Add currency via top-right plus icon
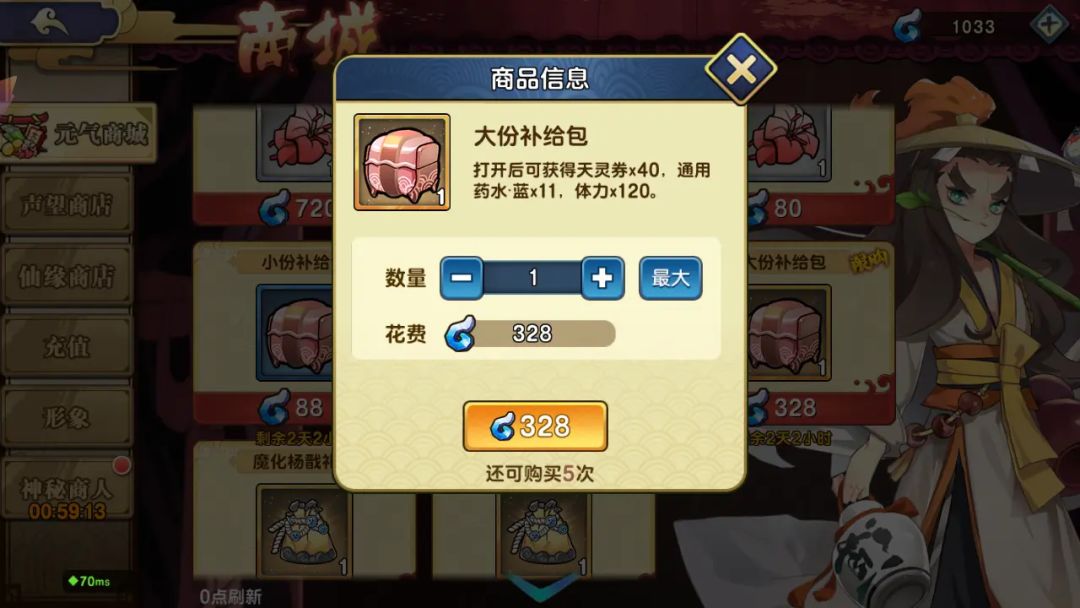 (x=1048, y=26)
